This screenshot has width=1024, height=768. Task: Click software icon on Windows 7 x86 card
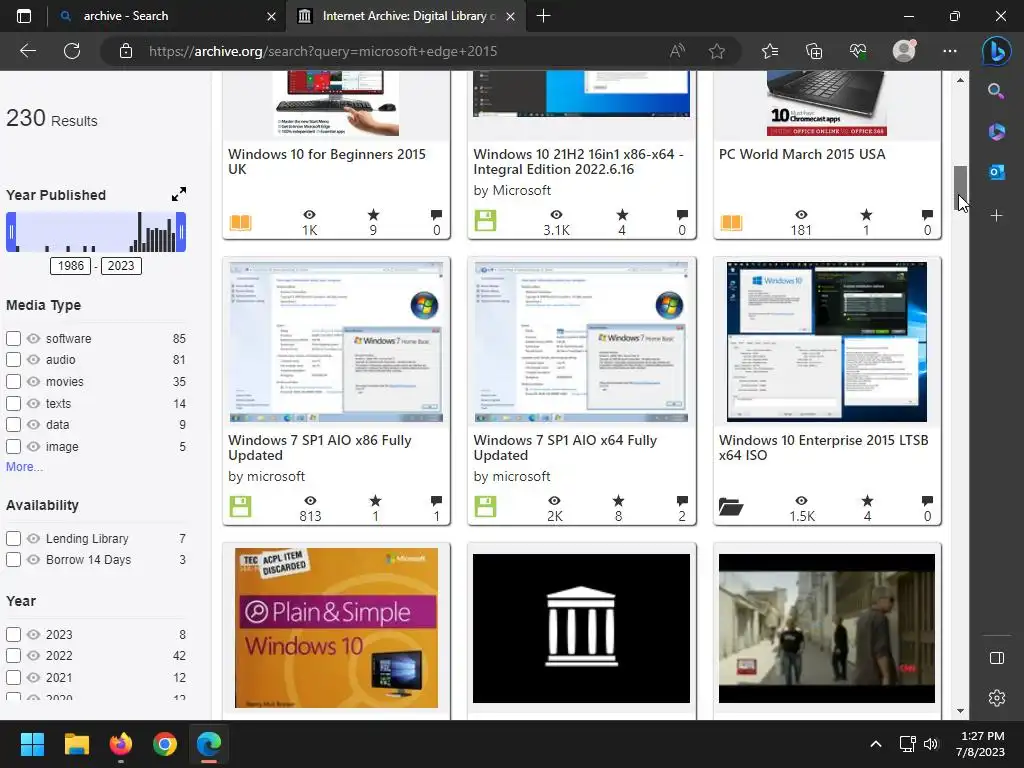pos(240,506)
